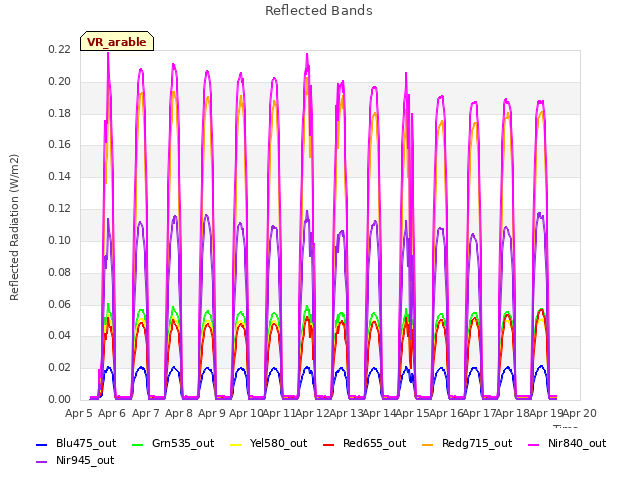Viewport: 640px width, 480px height.
Task: Click the Apr 12 x-axis tick label
Action: pos(312,413)
